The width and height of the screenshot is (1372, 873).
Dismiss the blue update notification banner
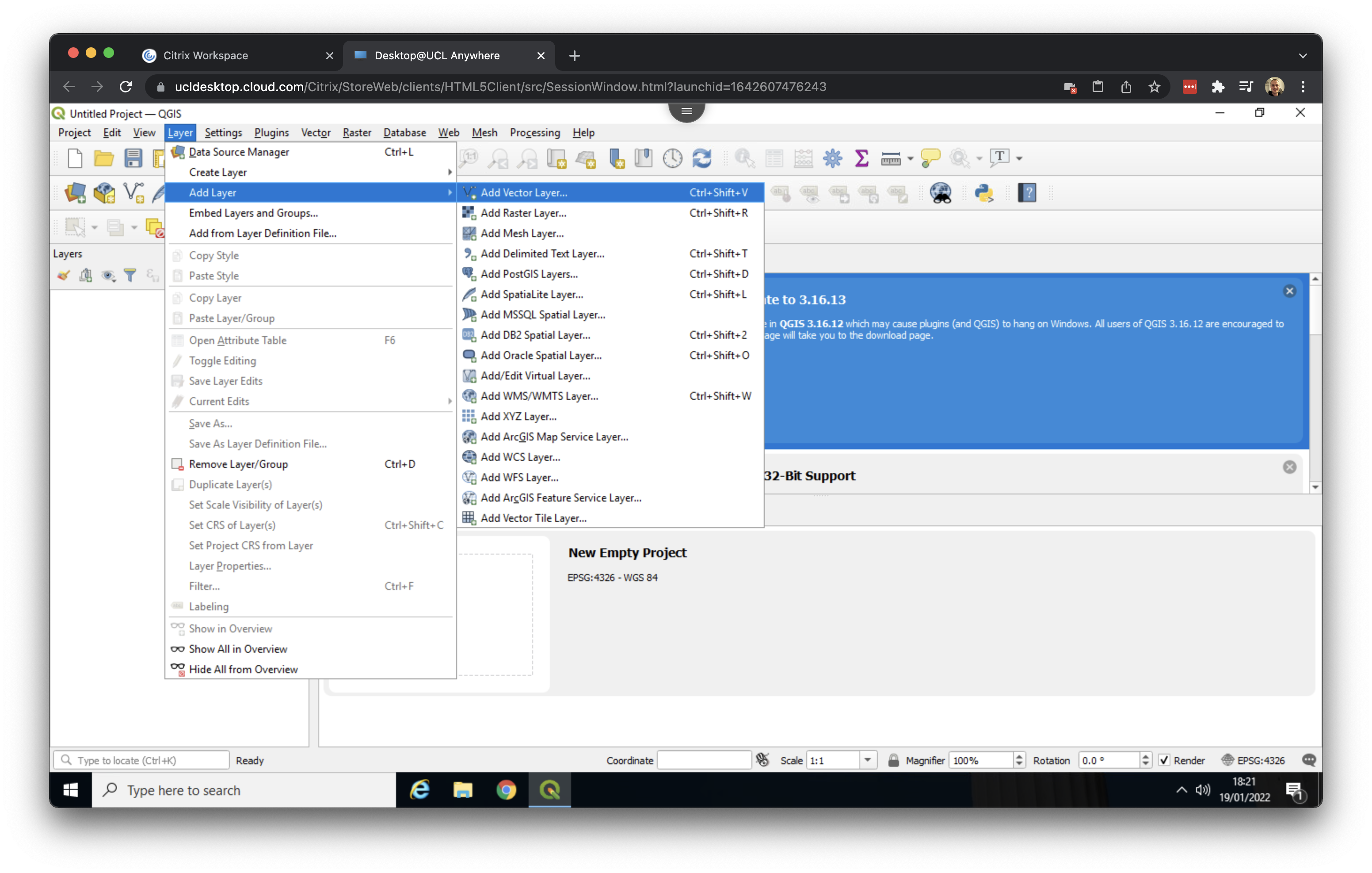1289,291
